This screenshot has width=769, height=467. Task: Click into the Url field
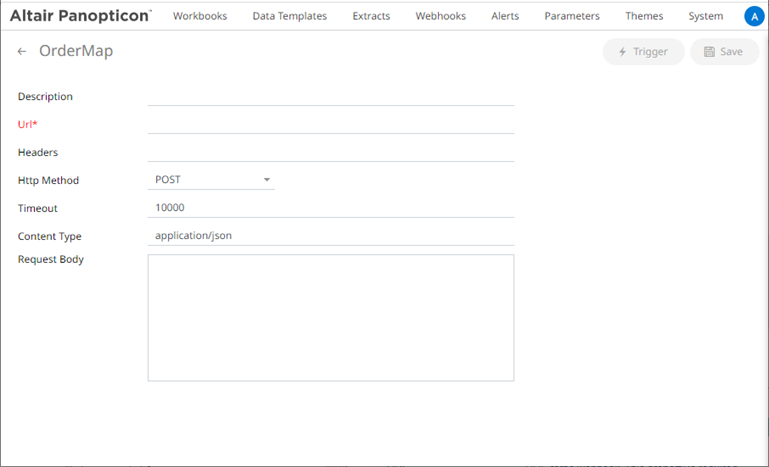click(331, 125)
